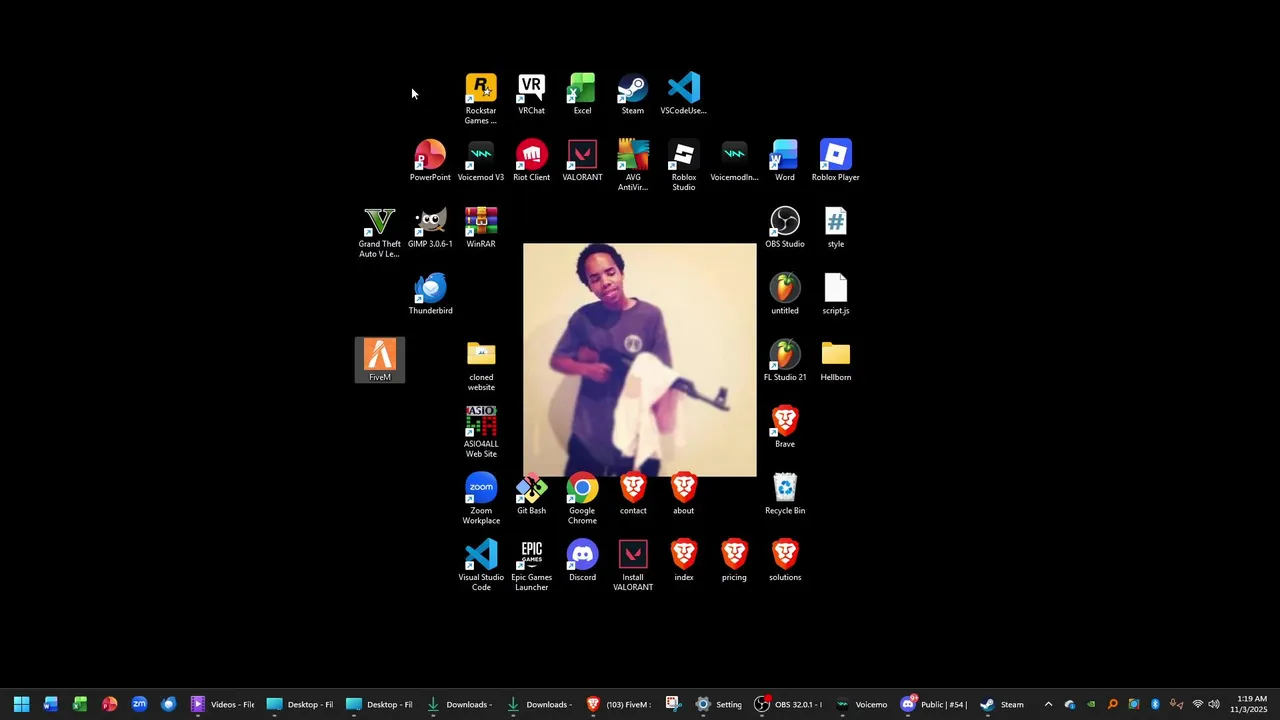Click the Riot Client icon
The height and width of the screenshot is (720, 1280).
pos(531,161)
